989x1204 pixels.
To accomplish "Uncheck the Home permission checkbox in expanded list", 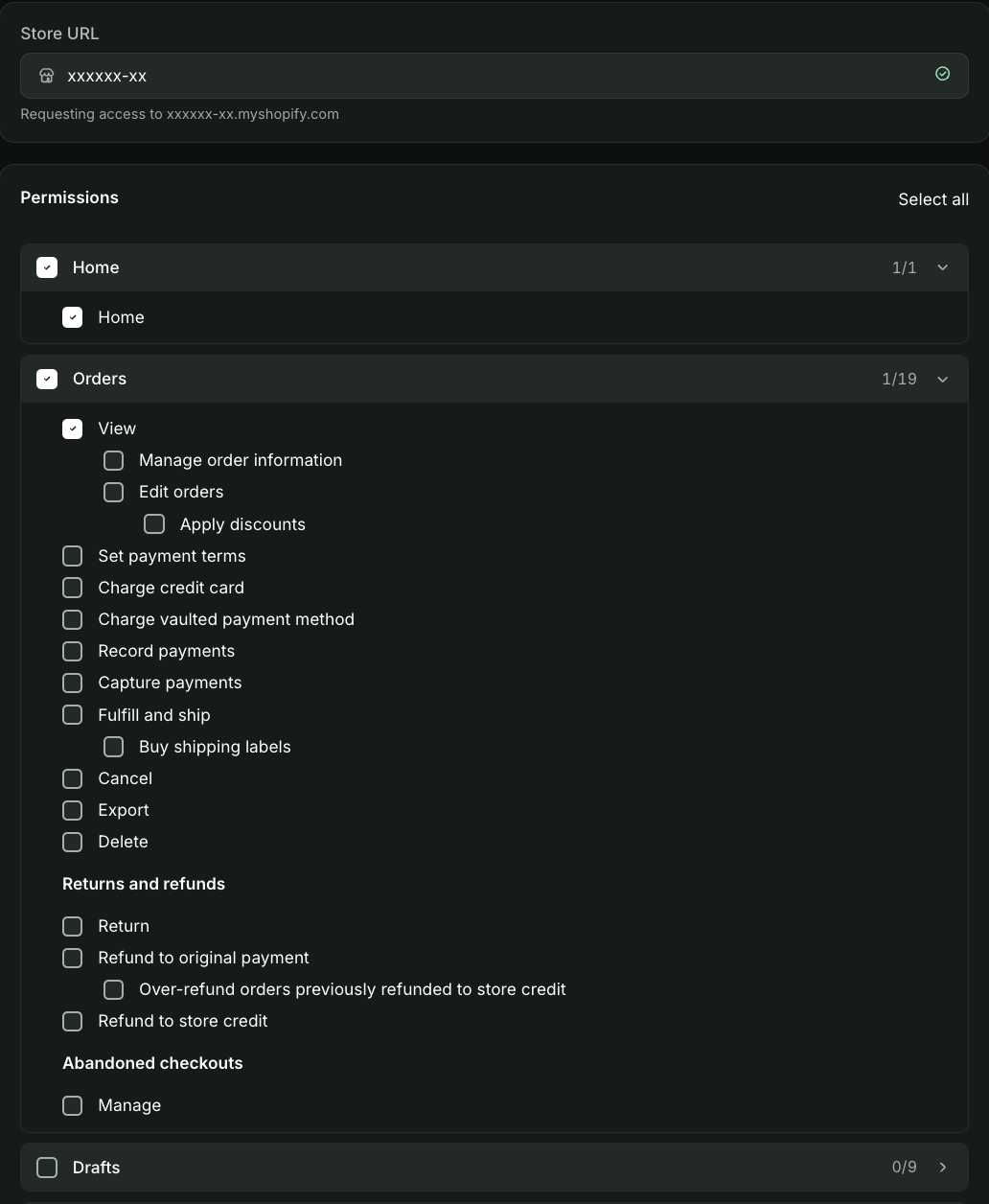I will click(73, 317).
